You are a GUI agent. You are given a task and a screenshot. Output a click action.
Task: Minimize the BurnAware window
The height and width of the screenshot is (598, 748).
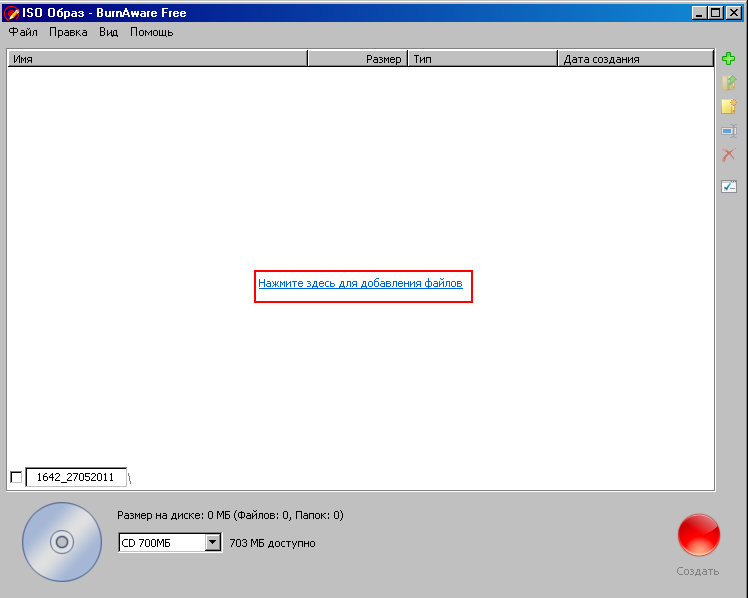tap(699, 13)
